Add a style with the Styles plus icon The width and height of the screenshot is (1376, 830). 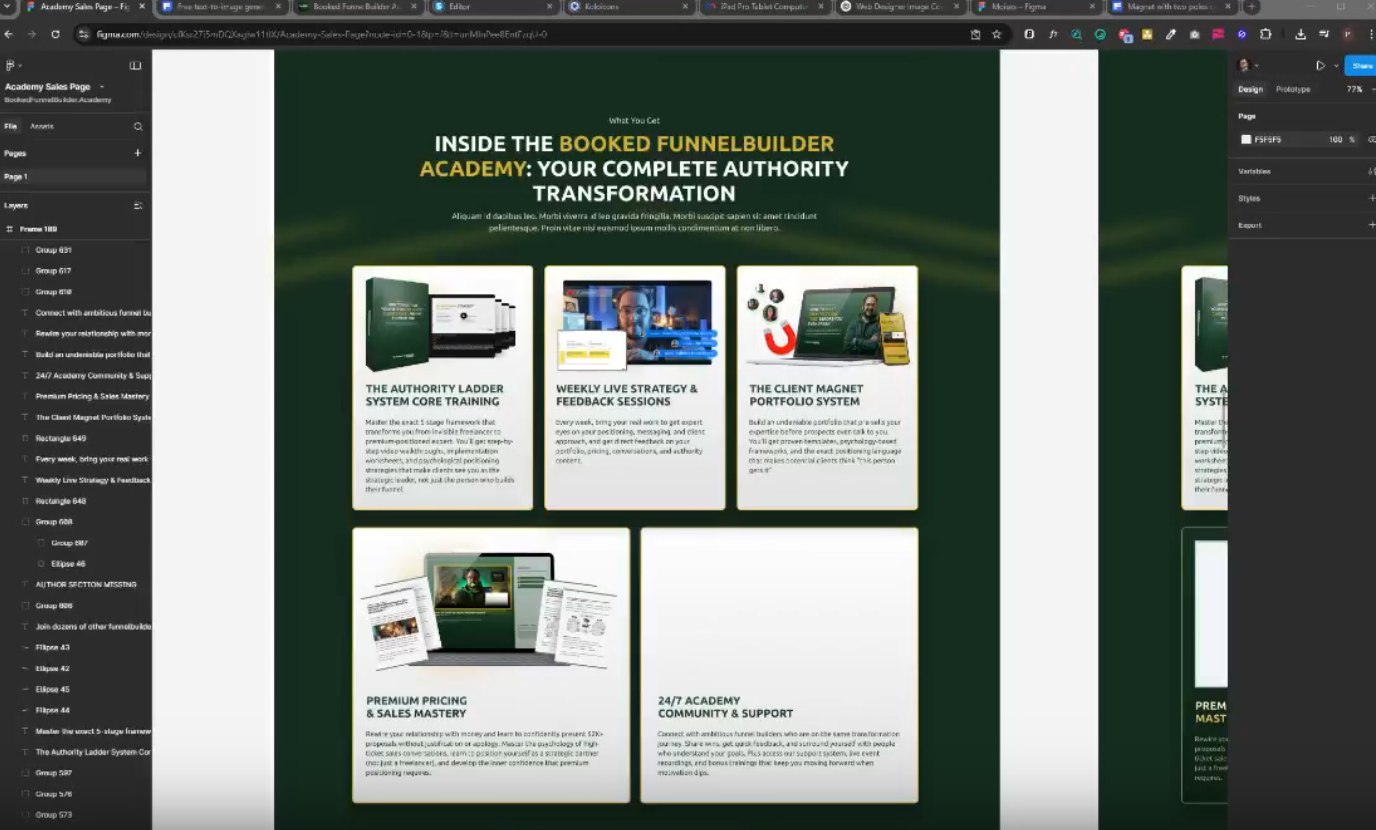pos(1371,198)
